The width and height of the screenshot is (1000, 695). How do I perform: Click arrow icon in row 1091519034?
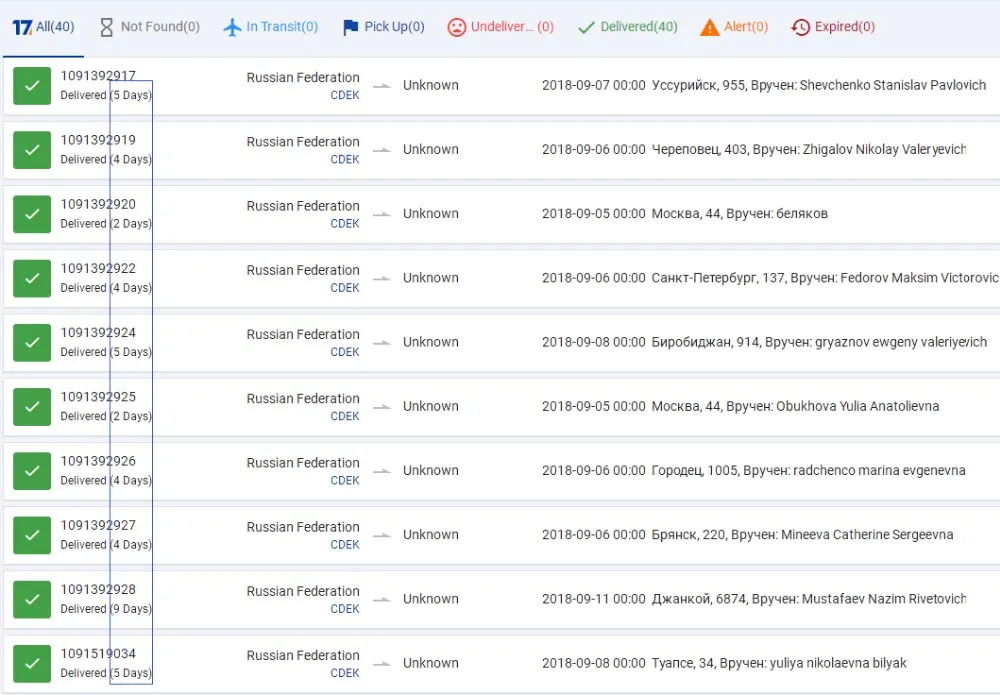point(382,664)
